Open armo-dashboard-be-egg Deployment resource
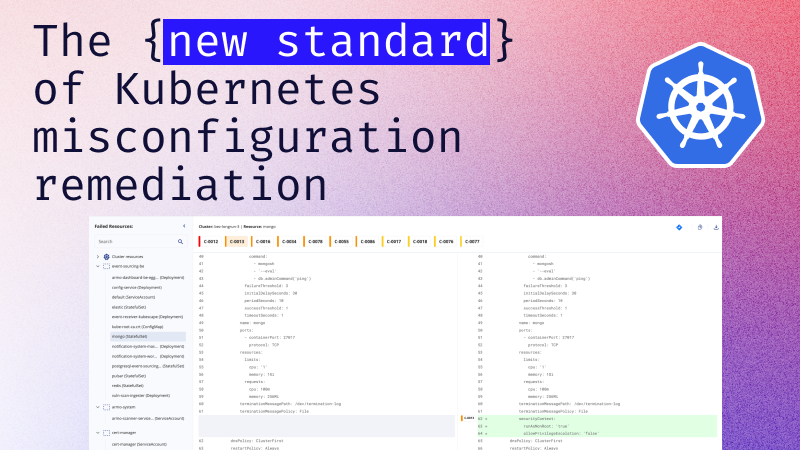Screen dimensions: 800x450 [x=148, y=278]
